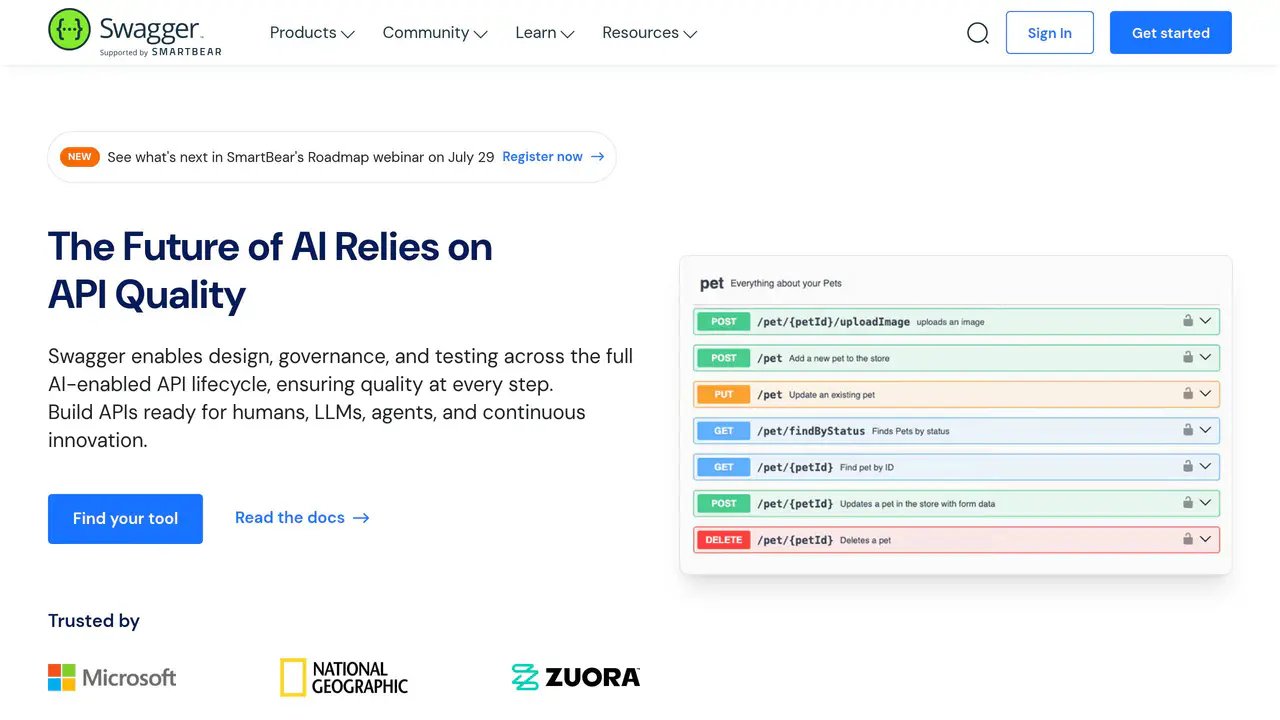This screenshot has width=1280, height=720.
Task: Click the PUT badge on /pet row
Action: click(724, 395)
